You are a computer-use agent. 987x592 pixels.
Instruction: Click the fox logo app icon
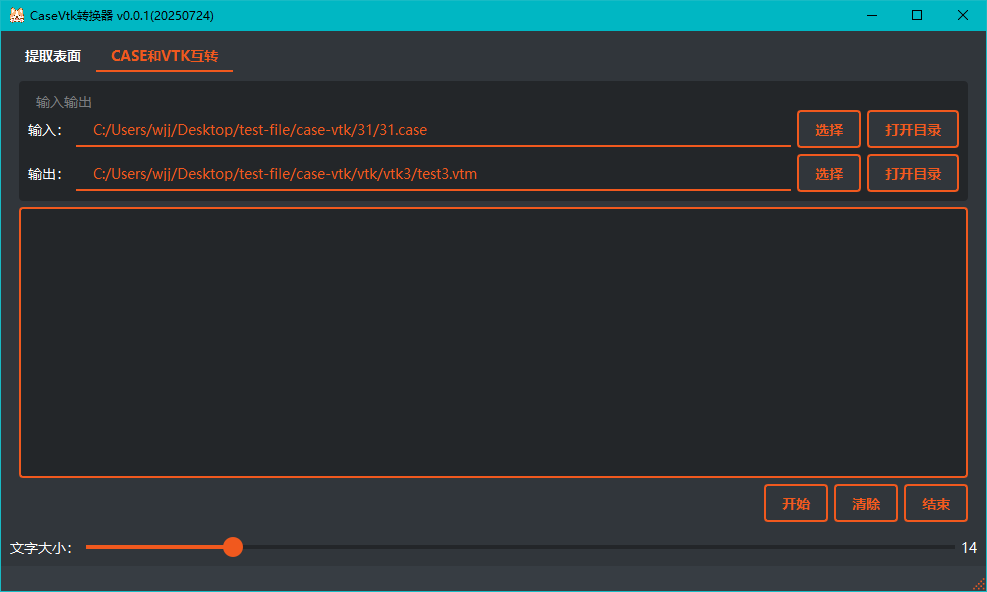point(16,15)
